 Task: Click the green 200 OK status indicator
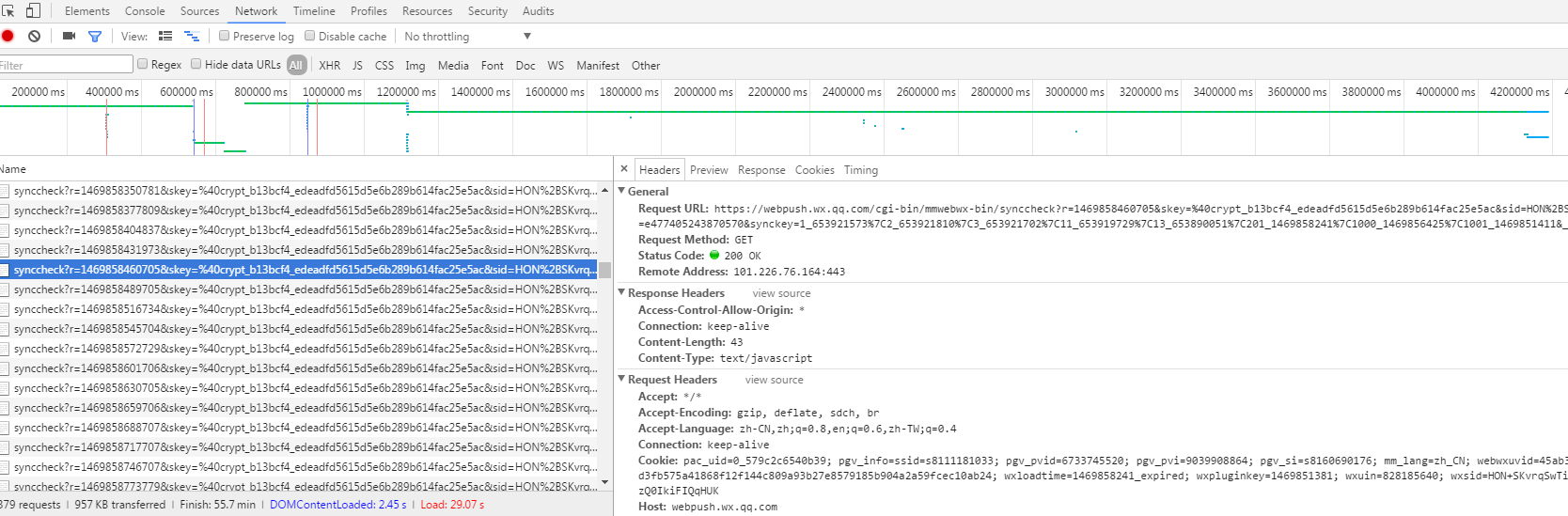pyautogui.click(x=714, y=255)
